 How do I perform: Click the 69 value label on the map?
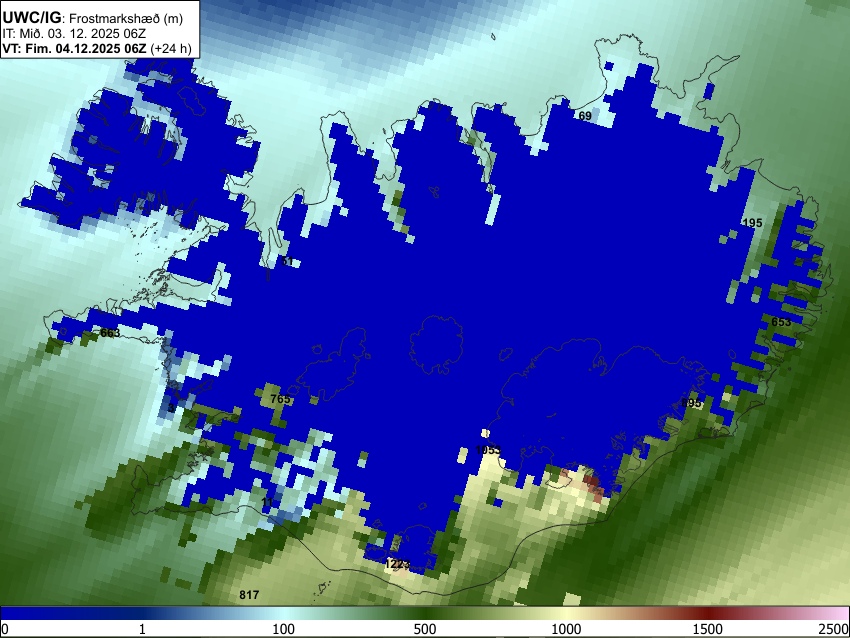(585, 116)
